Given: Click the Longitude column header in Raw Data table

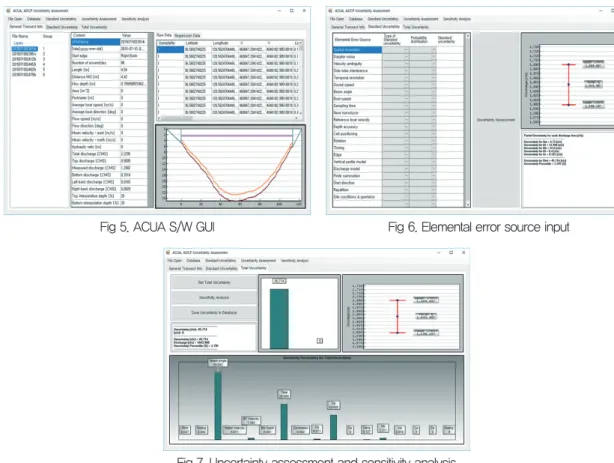Looking at the screenshot, I should tap(225, 43).
